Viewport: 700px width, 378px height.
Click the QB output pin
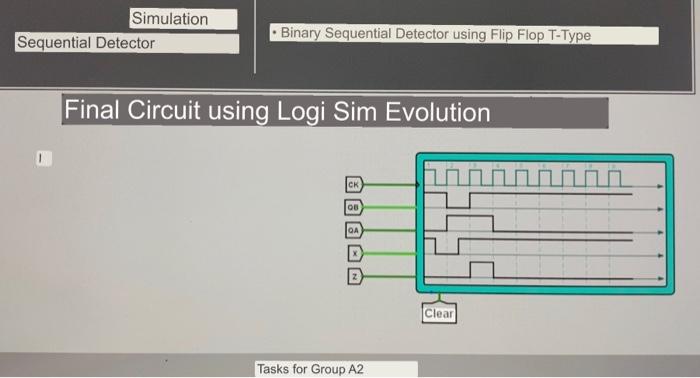(354, 207)
